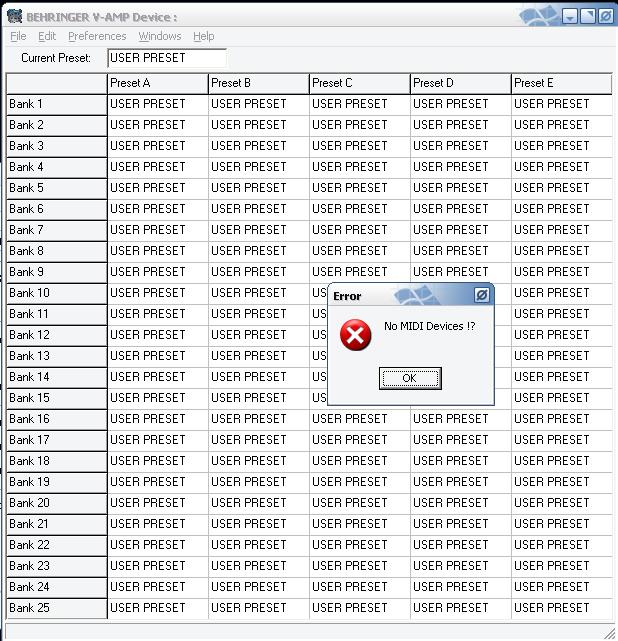Click the red error X icon

[x=355, y=335]
